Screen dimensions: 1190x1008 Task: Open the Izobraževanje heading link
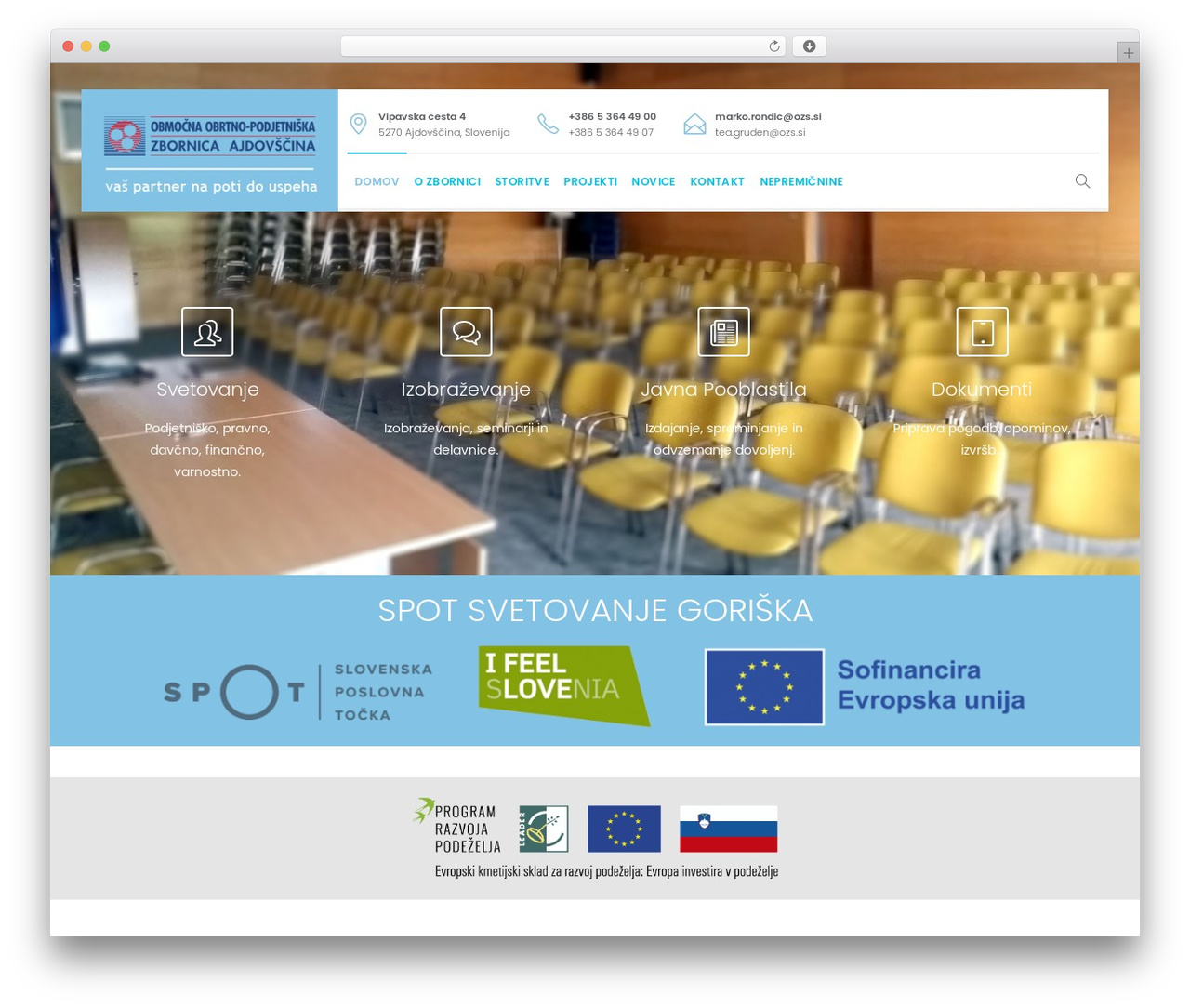coord(466,390)
